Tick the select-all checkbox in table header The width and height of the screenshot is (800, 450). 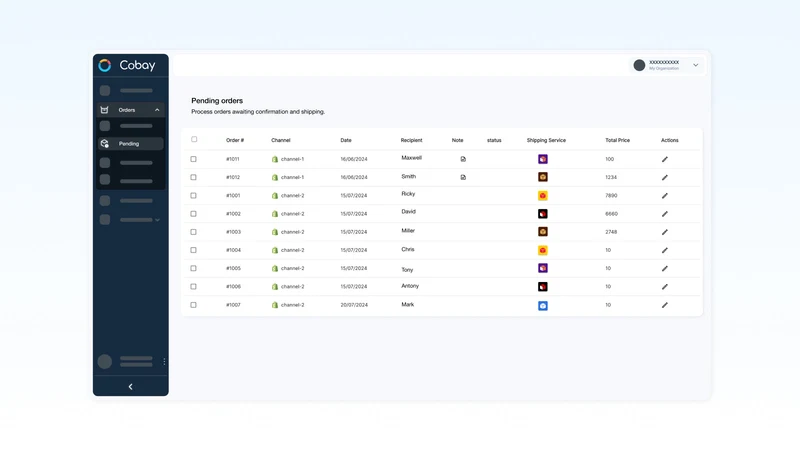point(194,139)
